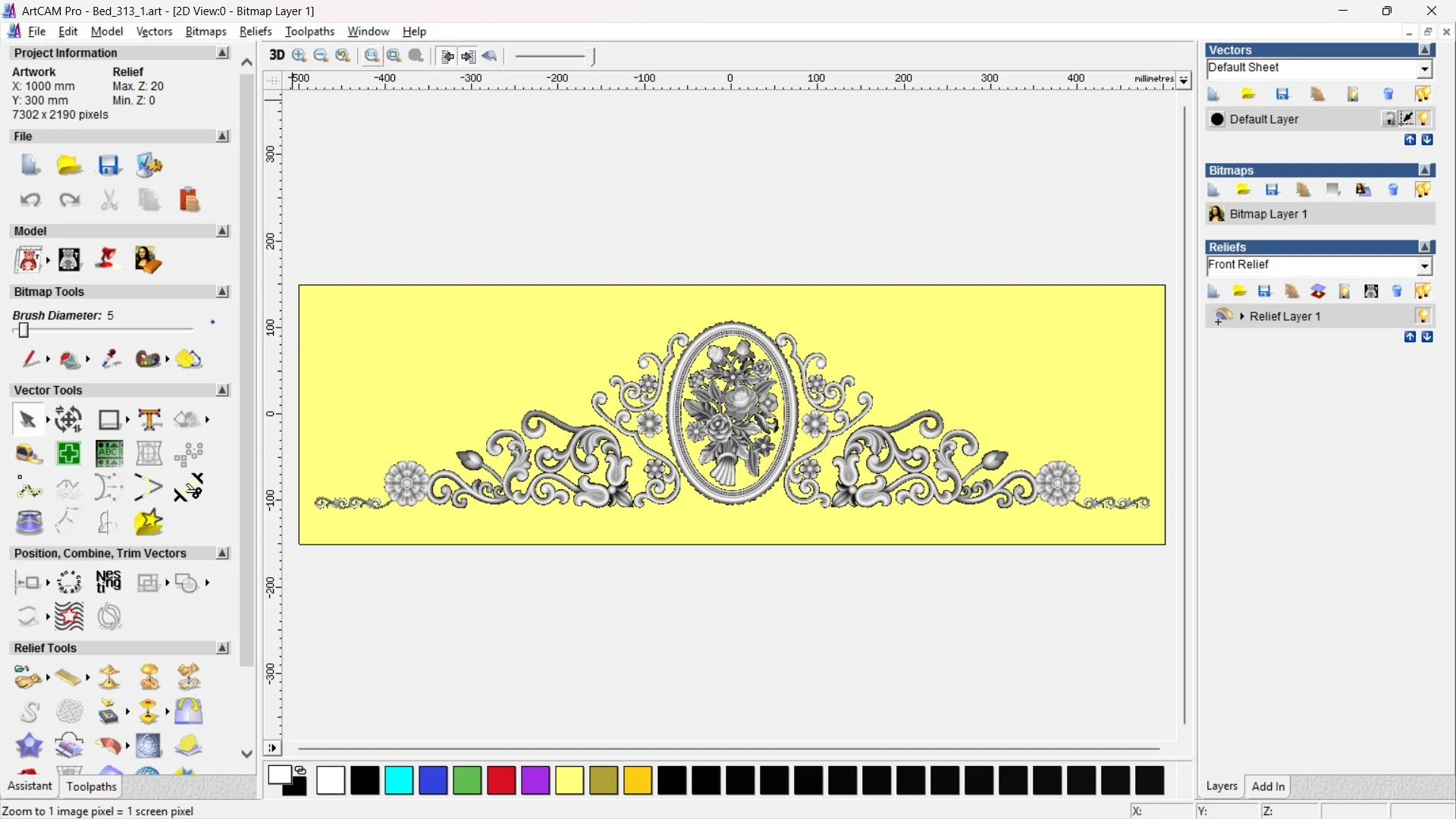Collapse the Bitmap Tools section
This screenshot has height=819, width=1456.
click(x=222, y=292)
